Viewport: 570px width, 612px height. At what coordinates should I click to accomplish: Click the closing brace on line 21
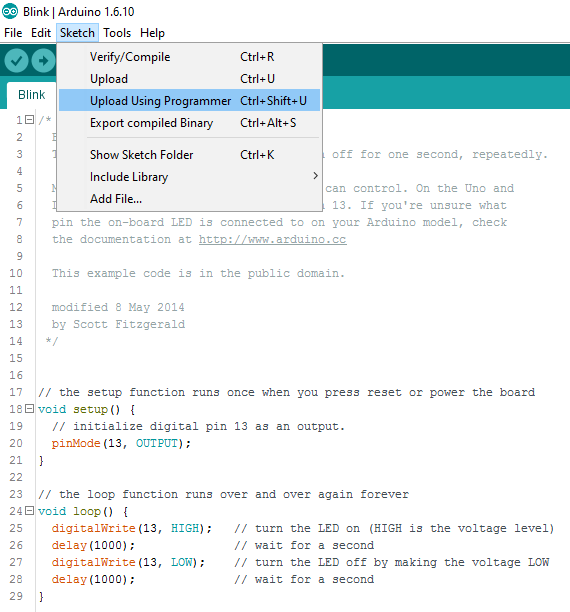pyautogui.click(x=41, y=461)
